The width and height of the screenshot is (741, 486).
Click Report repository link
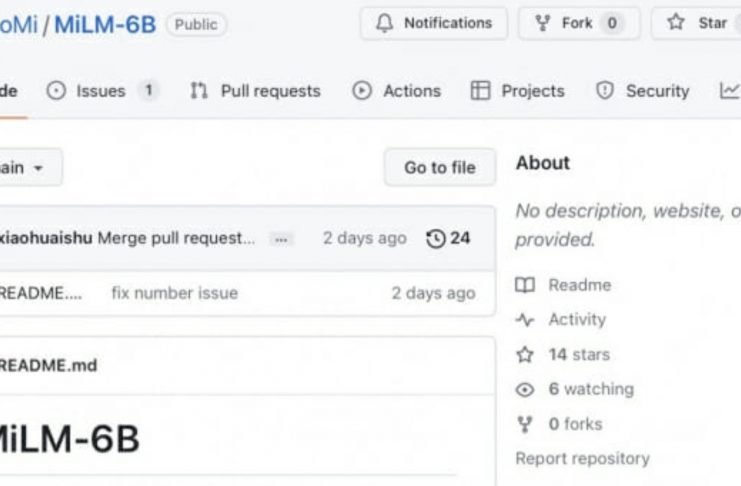tap(583, 459)
